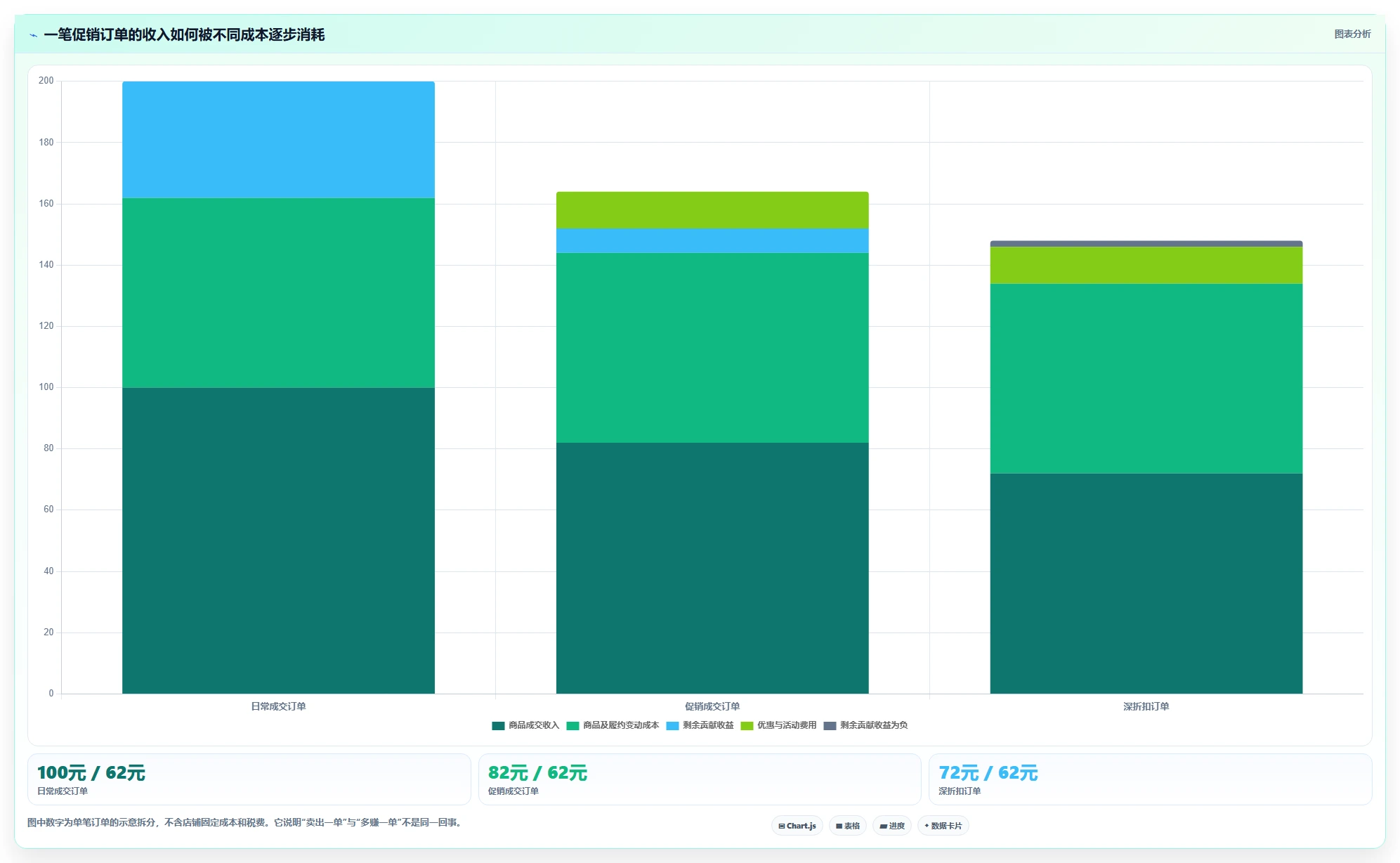This screenshot has height=863, width=1400.
Task: Click the footnote starting 图中数字为单笔订单的示意拆分
Action: coord(246,822)
